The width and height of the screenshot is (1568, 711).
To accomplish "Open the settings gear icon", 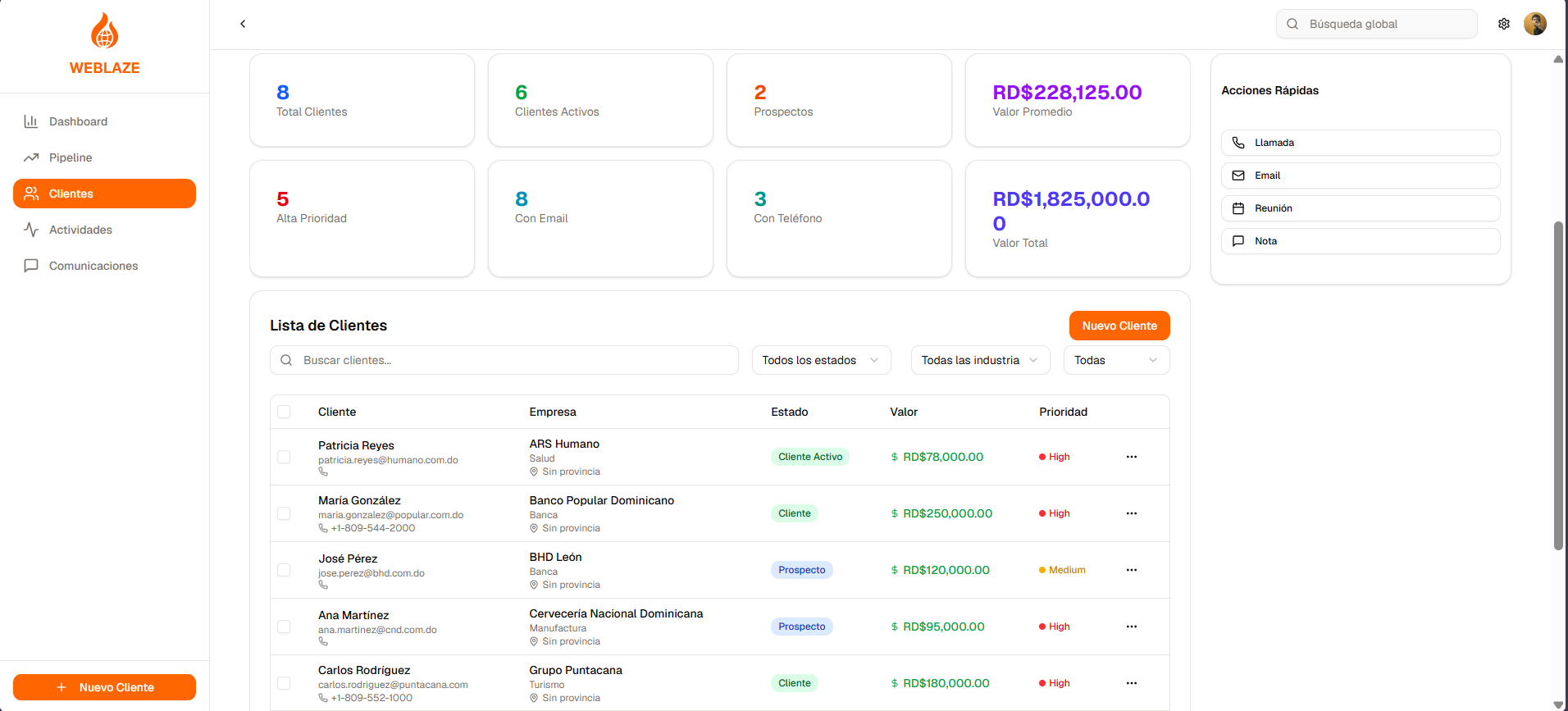I will 1504,24.
